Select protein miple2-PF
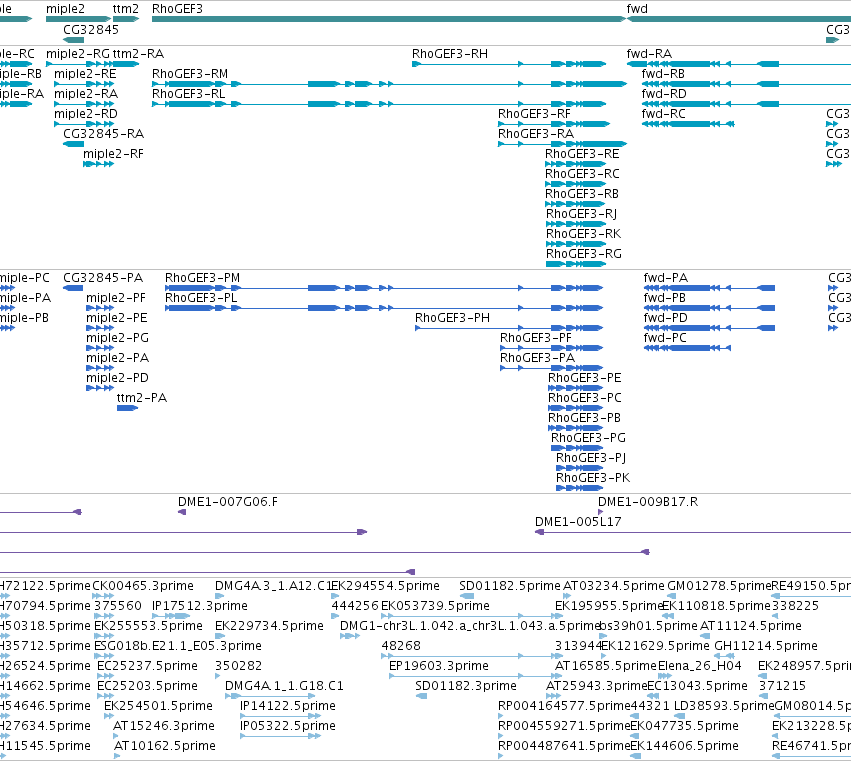The width and height of the screenshot is (851, 761). click(116, 299)
